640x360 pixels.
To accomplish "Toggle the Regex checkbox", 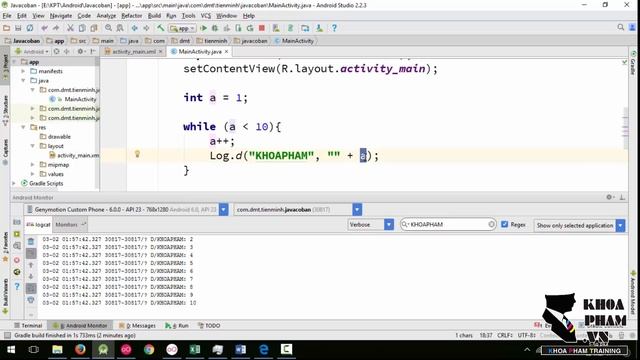I will 504,224.
